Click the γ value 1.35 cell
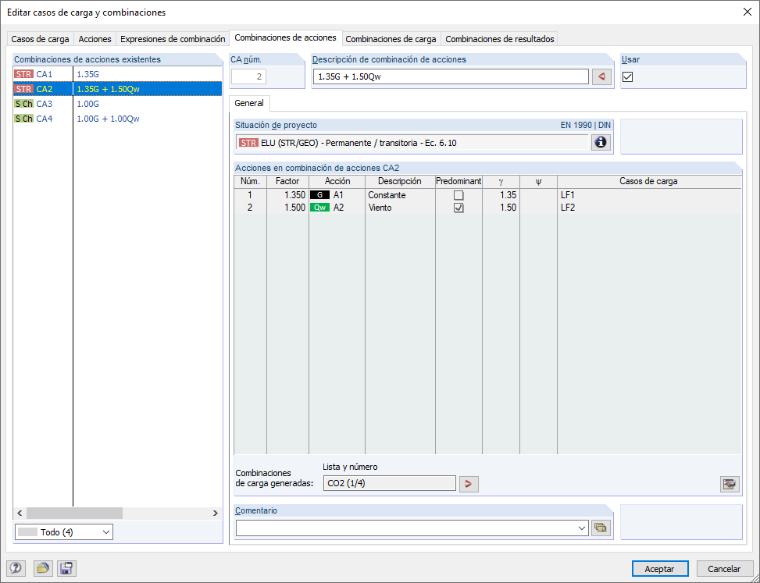 pyautogui.click(x=501, y=195)
